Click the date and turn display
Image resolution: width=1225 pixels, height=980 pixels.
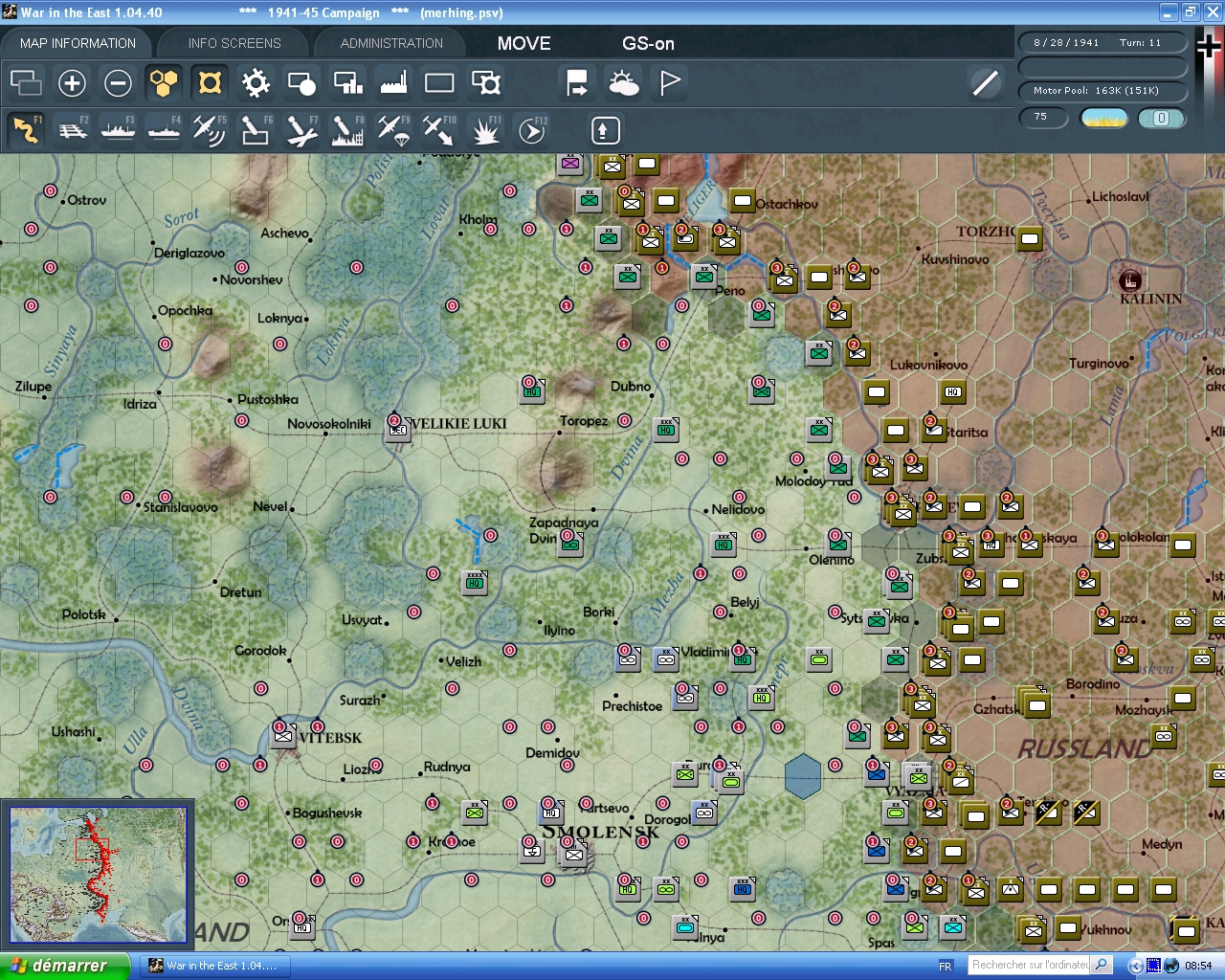coord(1102,43)
